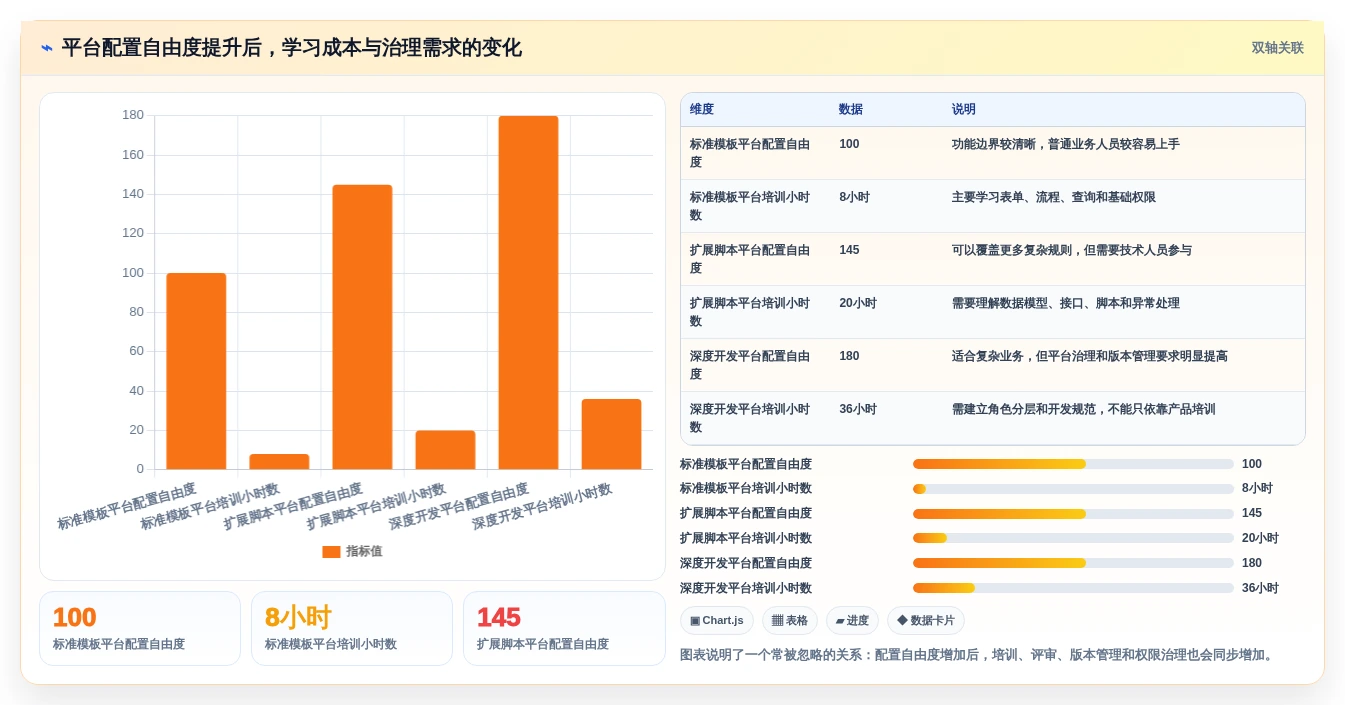Screen dimensions: 1345x705
Task: Click the short bar valued 20
Action: click(445, 450)
